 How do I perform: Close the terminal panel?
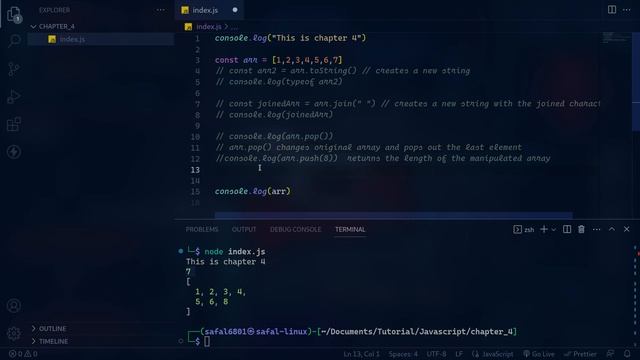(x=627, y=229)
